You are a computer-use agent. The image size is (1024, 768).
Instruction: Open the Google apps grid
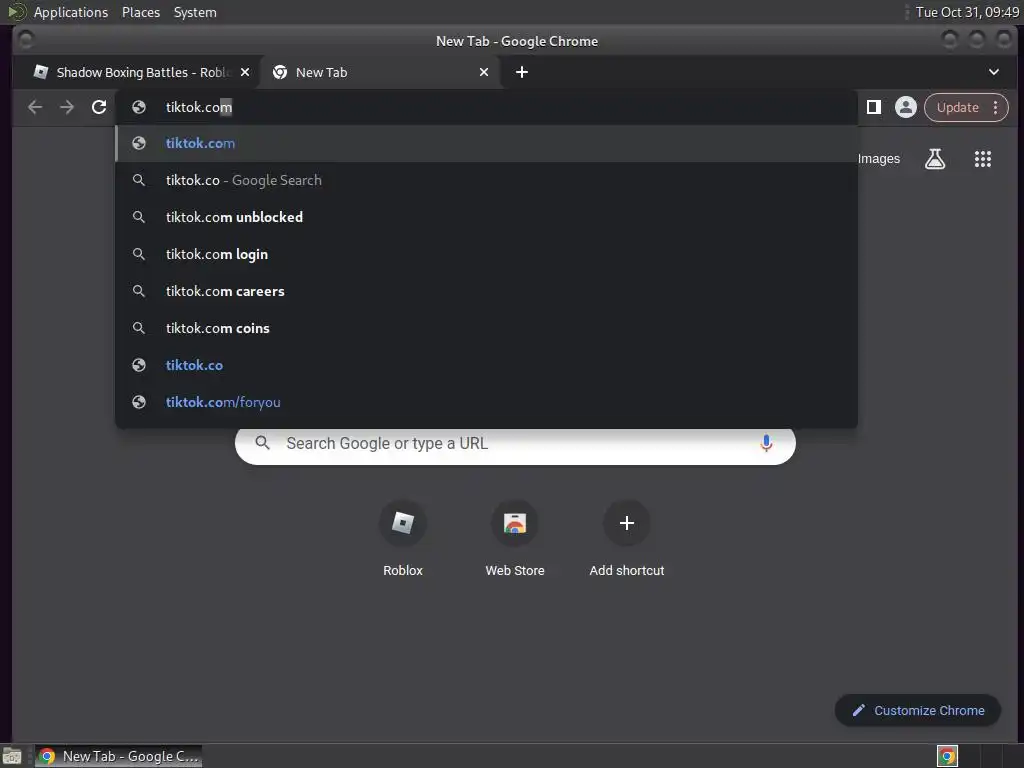pyautogui.click(x=982, y=159)
